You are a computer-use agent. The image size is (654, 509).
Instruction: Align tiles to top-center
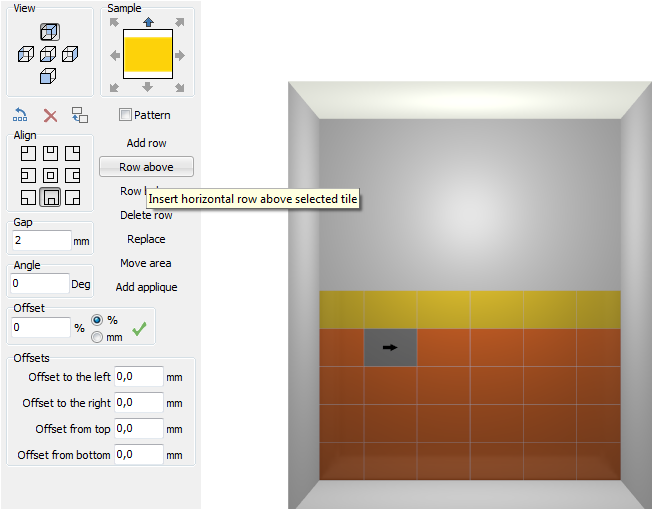pyautogui.click(x=50, y=154)
